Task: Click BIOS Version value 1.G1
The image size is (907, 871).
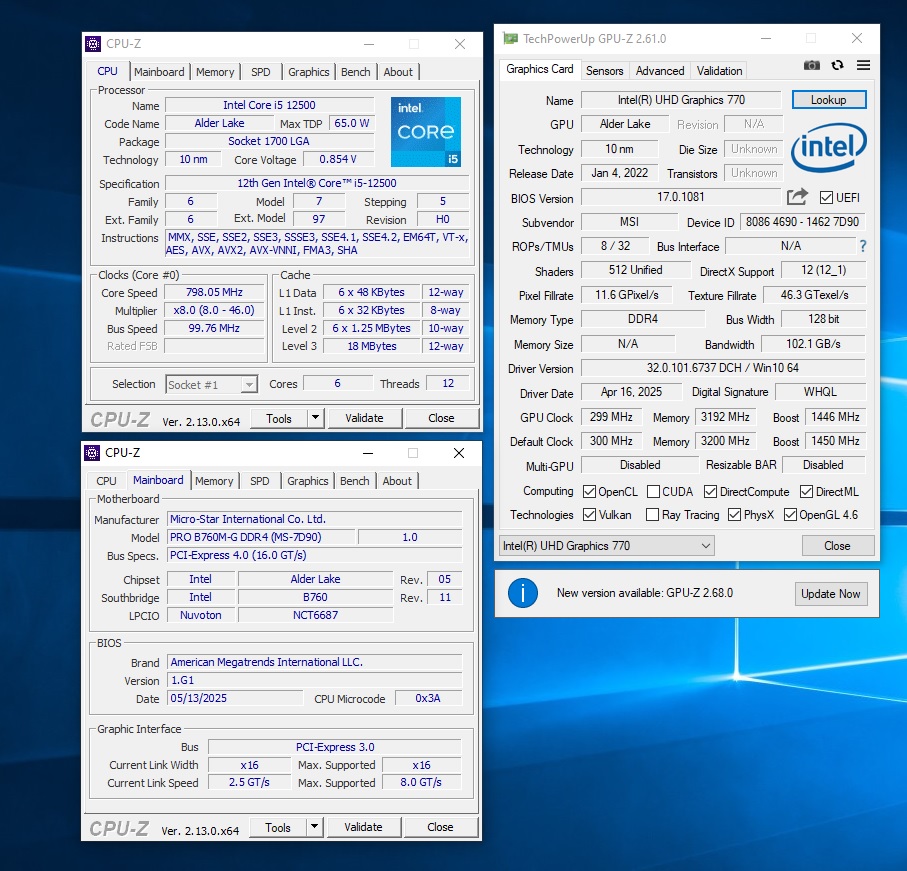Action: tap(315, 680)
